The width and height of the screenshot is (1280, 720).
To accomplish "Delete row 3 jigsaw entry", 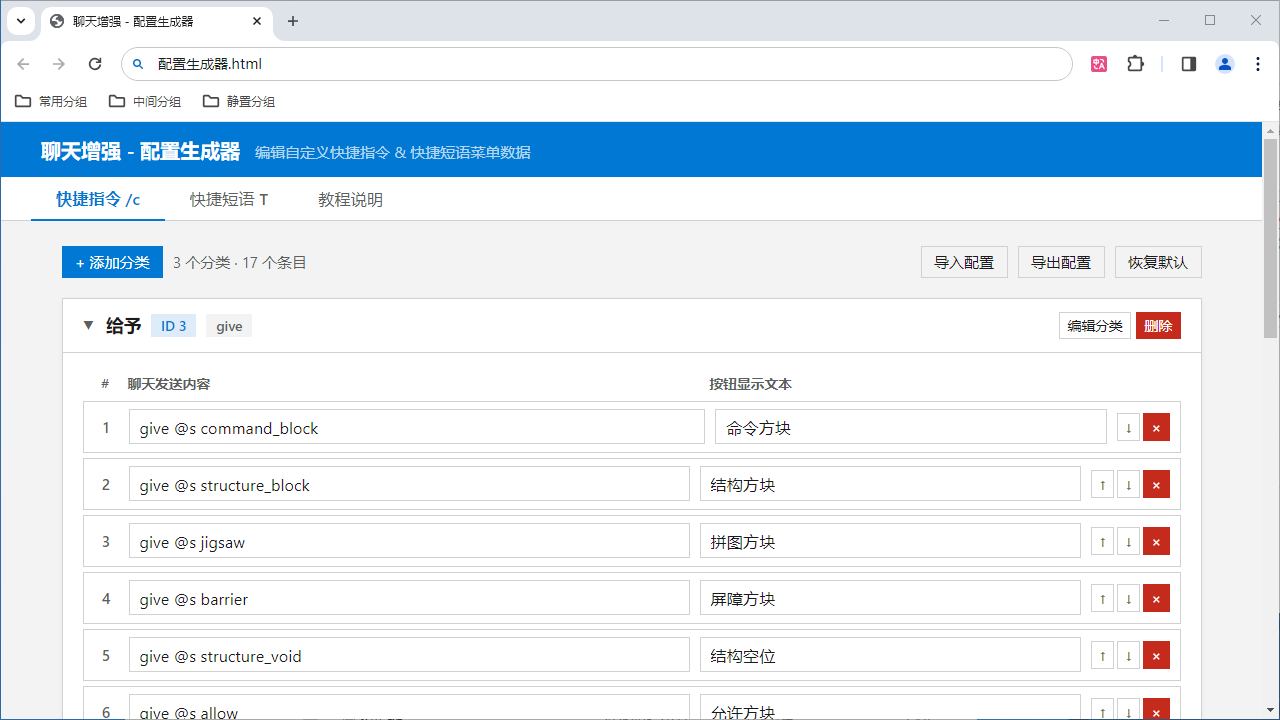I will (1156, 541).
